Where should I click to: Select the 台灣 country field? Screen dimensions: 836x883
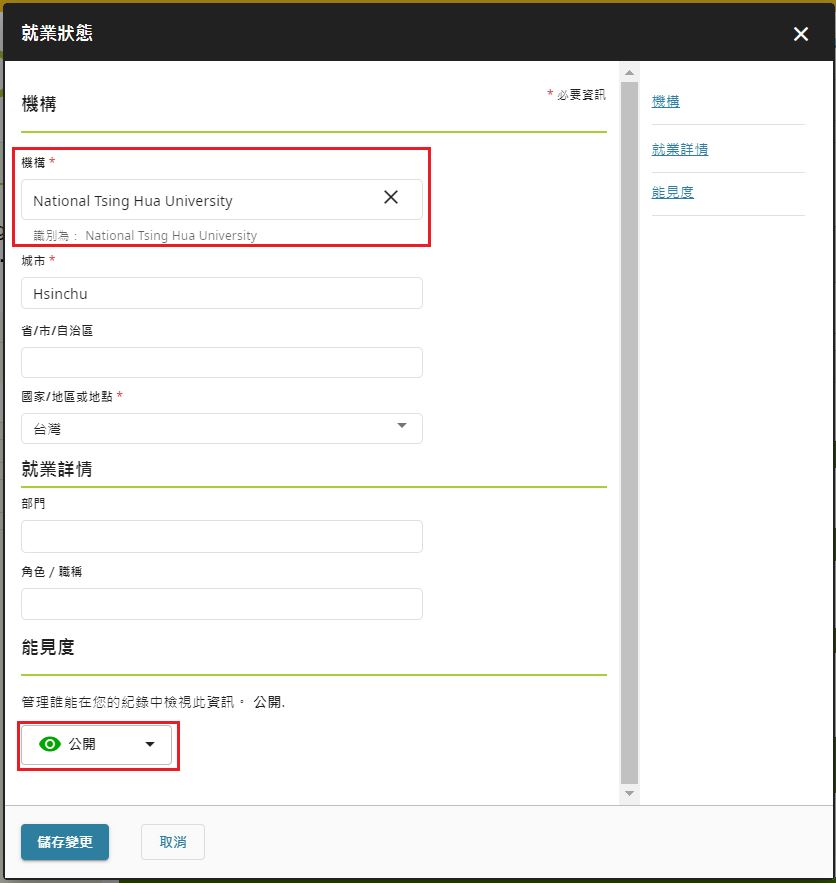(200, 428)
